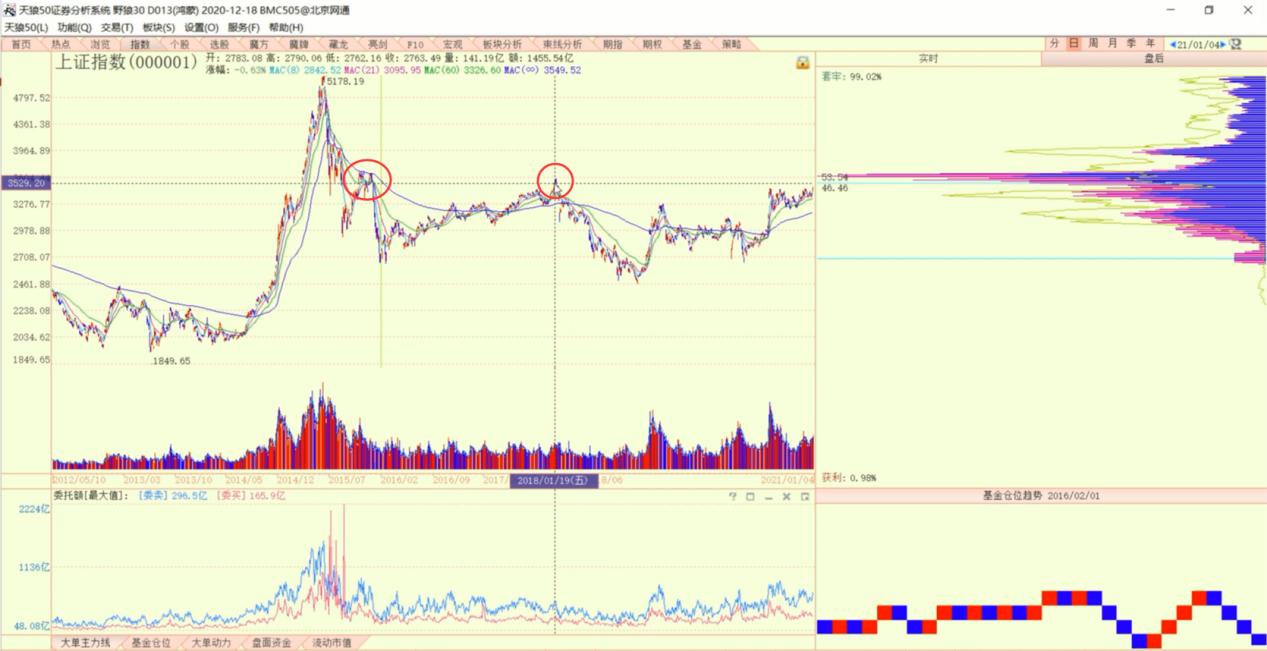Open the 天狼50(L) menu
1267x651 pixels.
click(26, 27)
